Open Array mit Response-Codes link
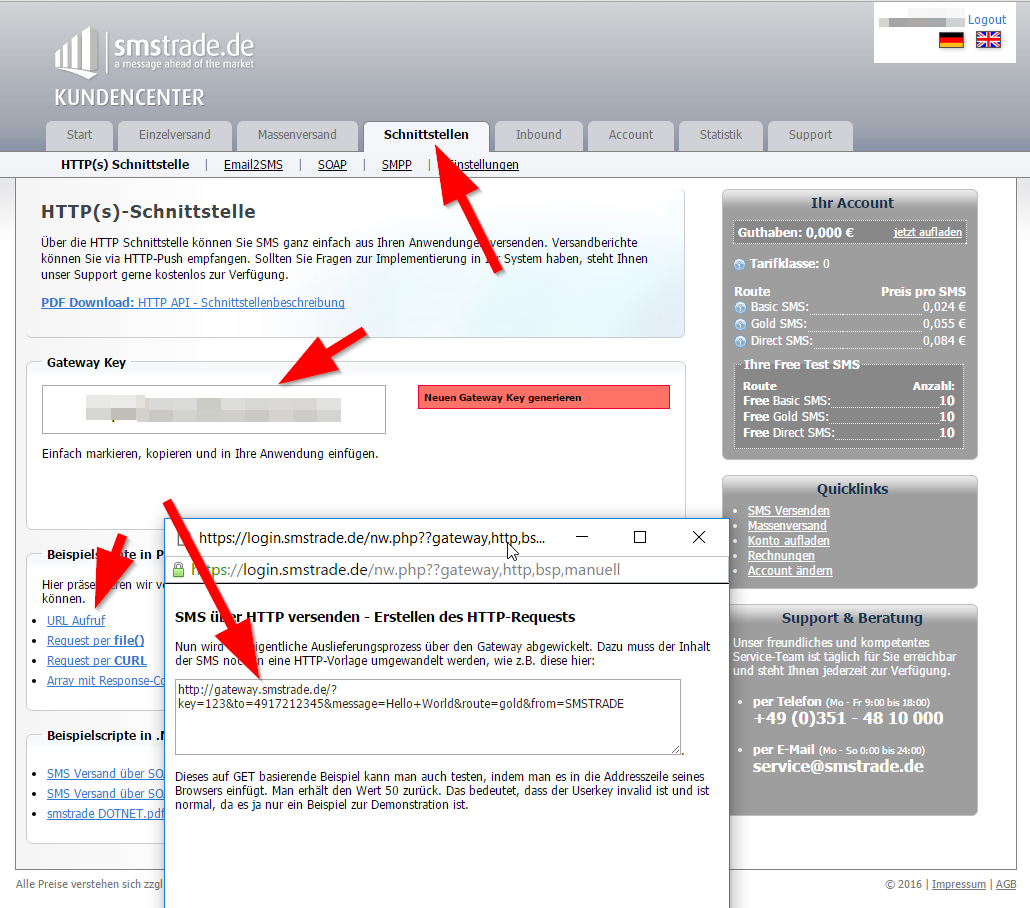Image resolution: width=1030 pixels, height=908 pixels. pyautogui.click(x=105, y=681)
